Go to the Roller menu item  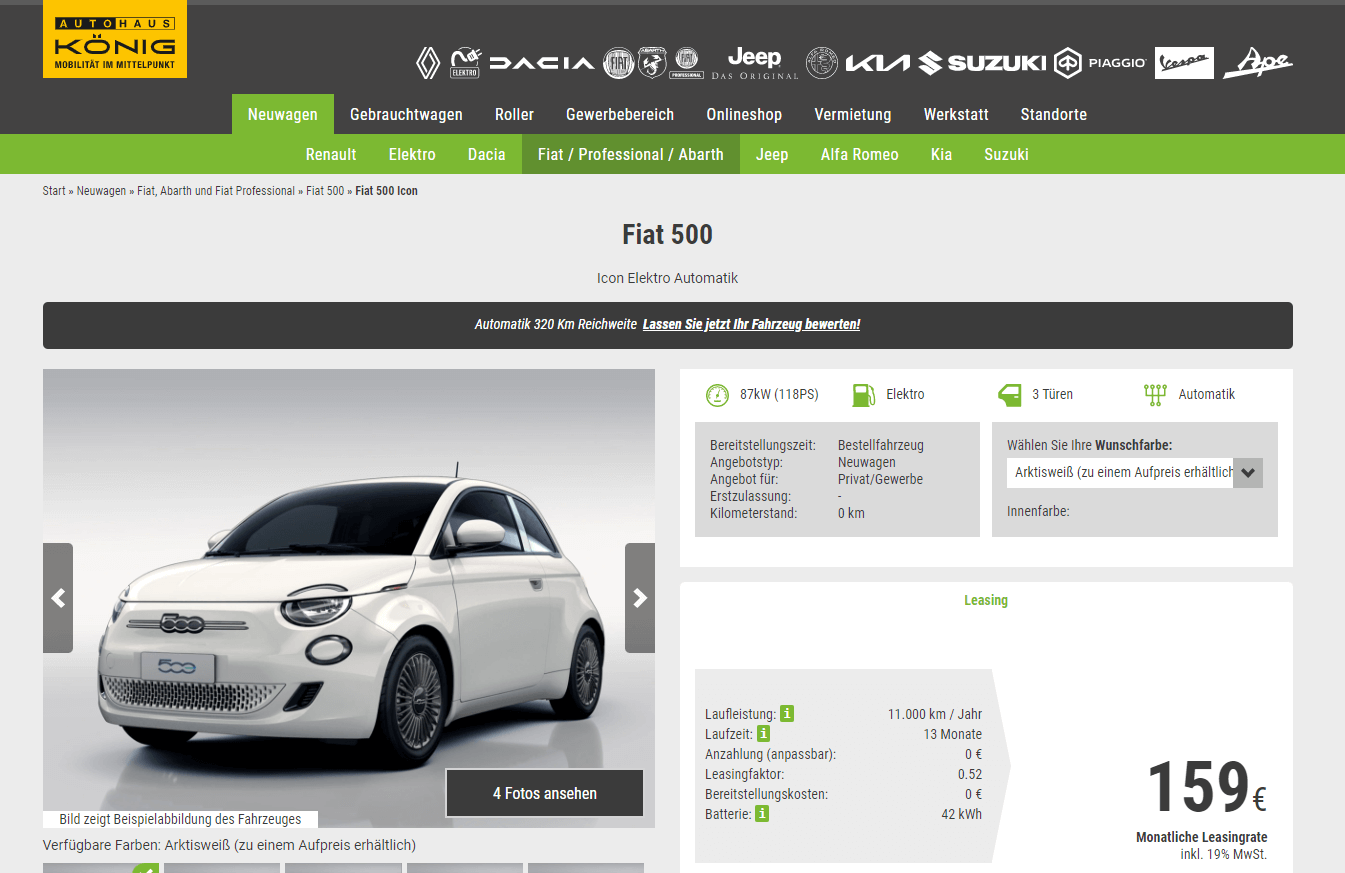coord(514,114)
